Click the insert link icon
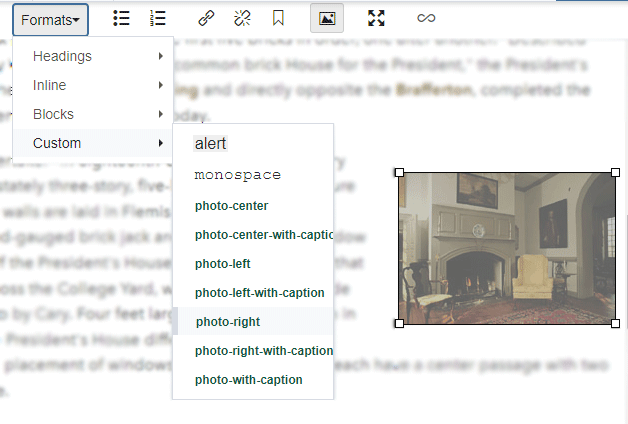Viewport: 628px width, 424px height. (x=206, y=18)
